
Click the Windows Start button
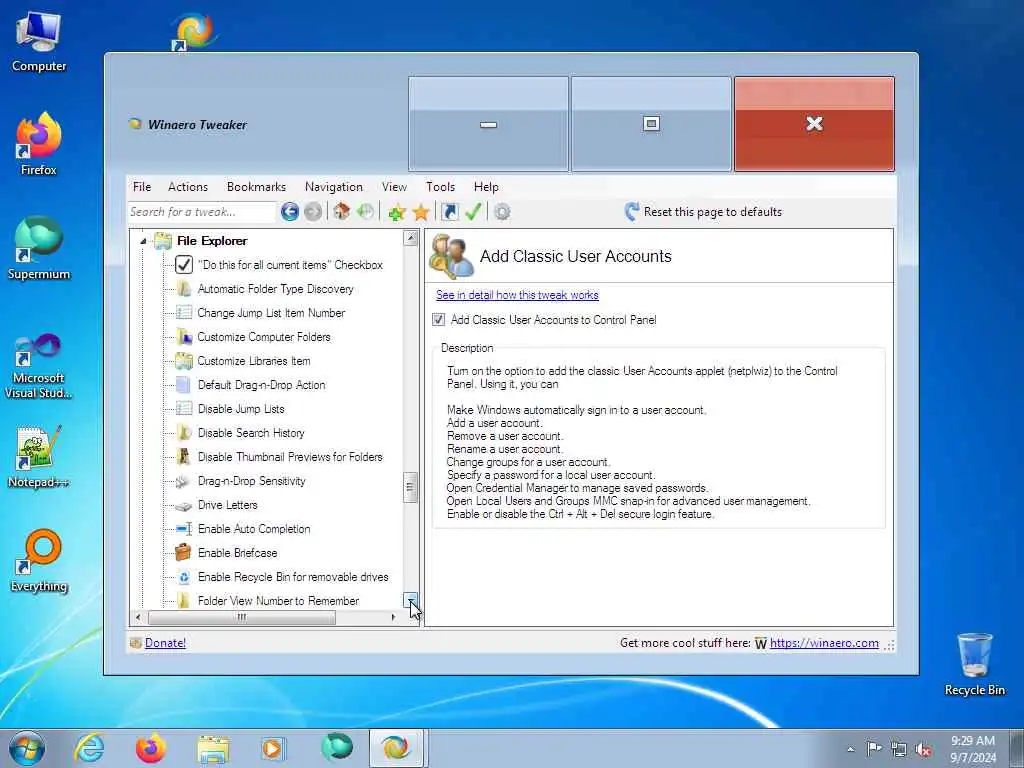point(27,748)
